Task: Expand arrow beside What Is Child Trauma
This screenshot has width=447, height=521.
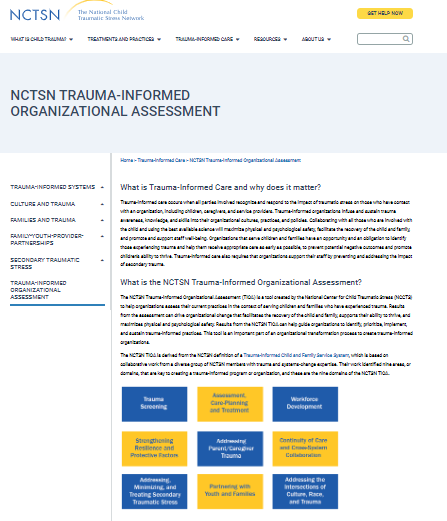Action: [x=71, y=39]
